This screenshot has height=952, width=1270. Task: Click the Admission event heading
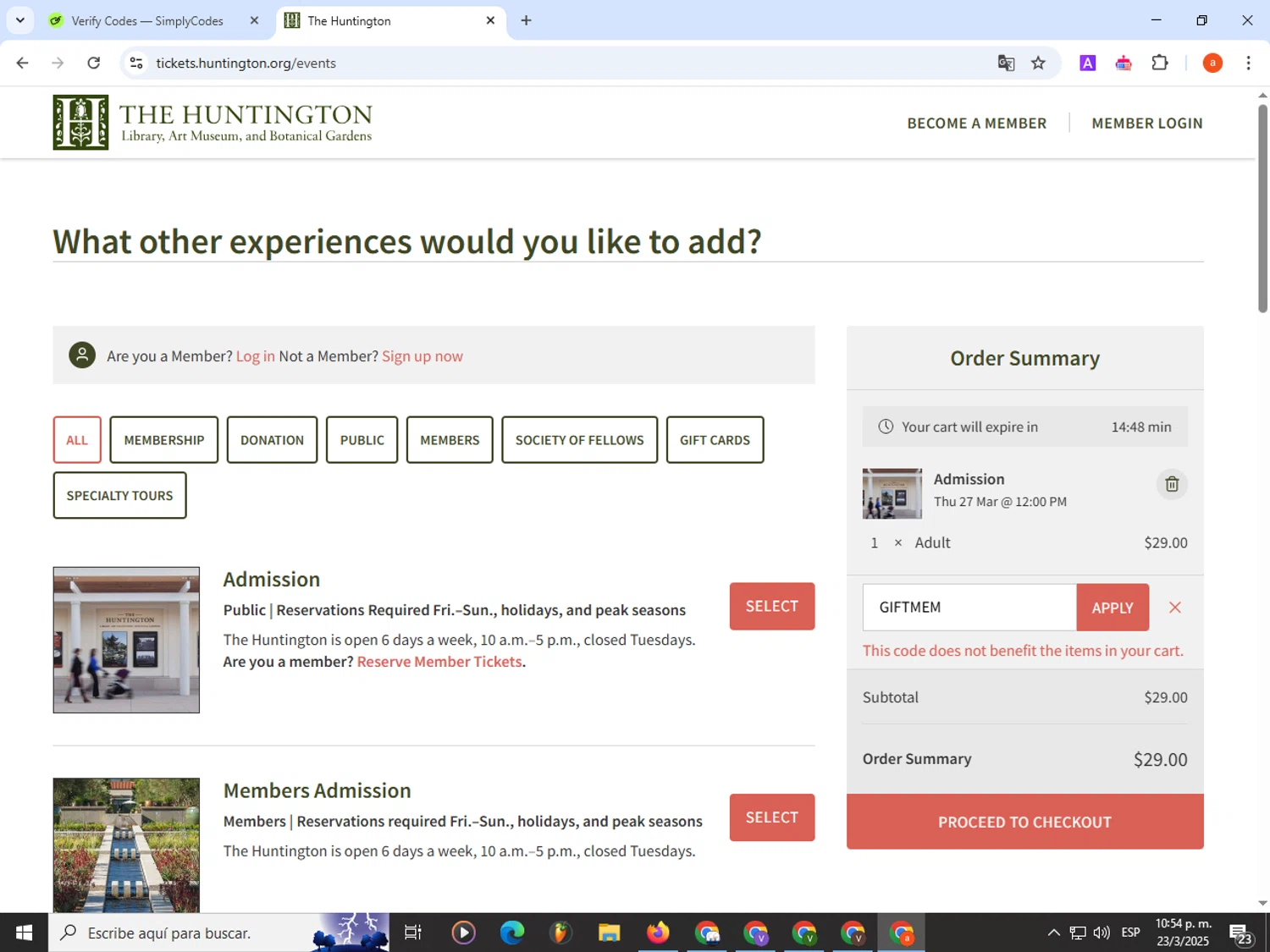pos(272,579)
